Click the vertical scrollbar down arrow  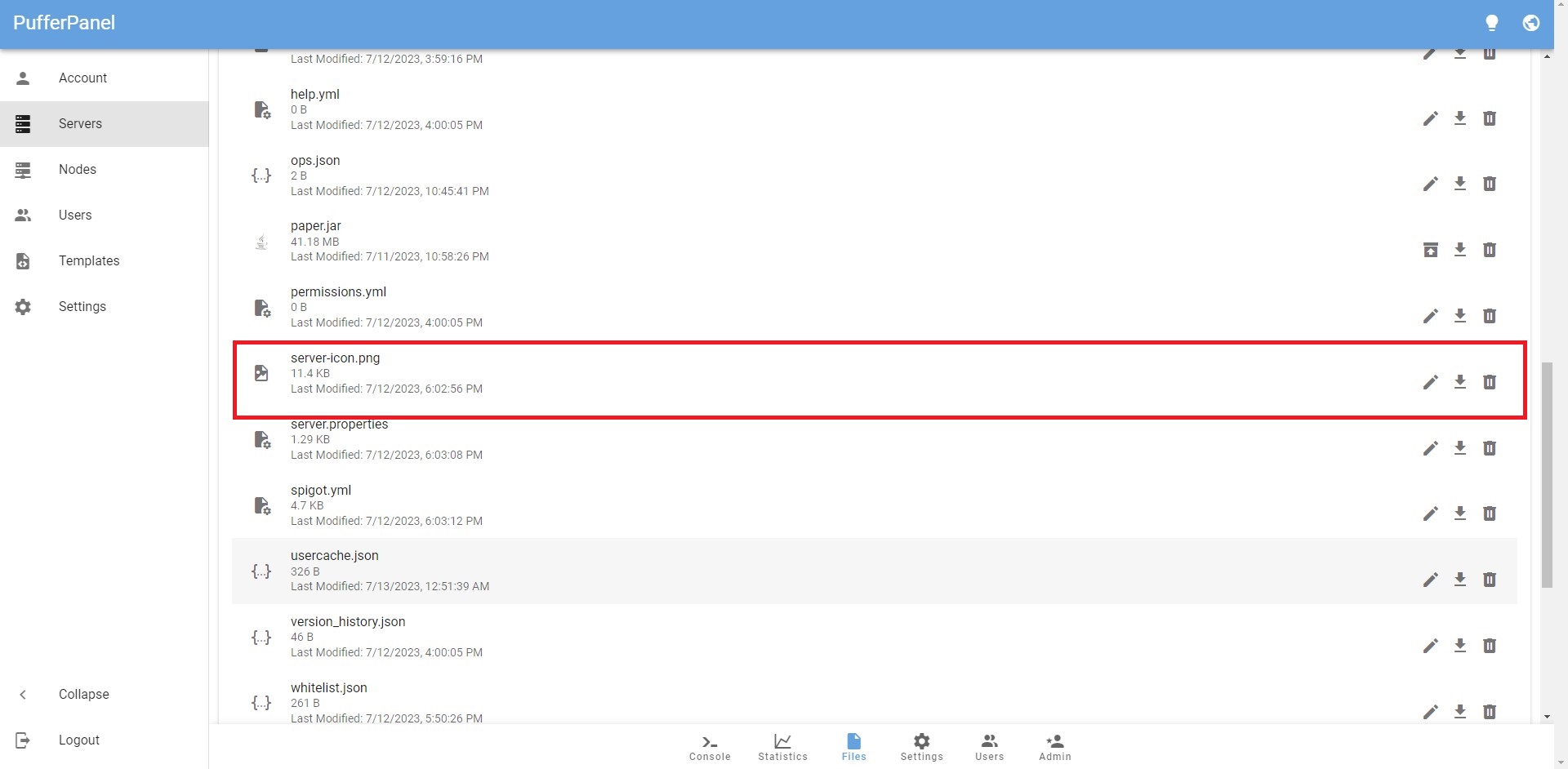click(1547, 717)
